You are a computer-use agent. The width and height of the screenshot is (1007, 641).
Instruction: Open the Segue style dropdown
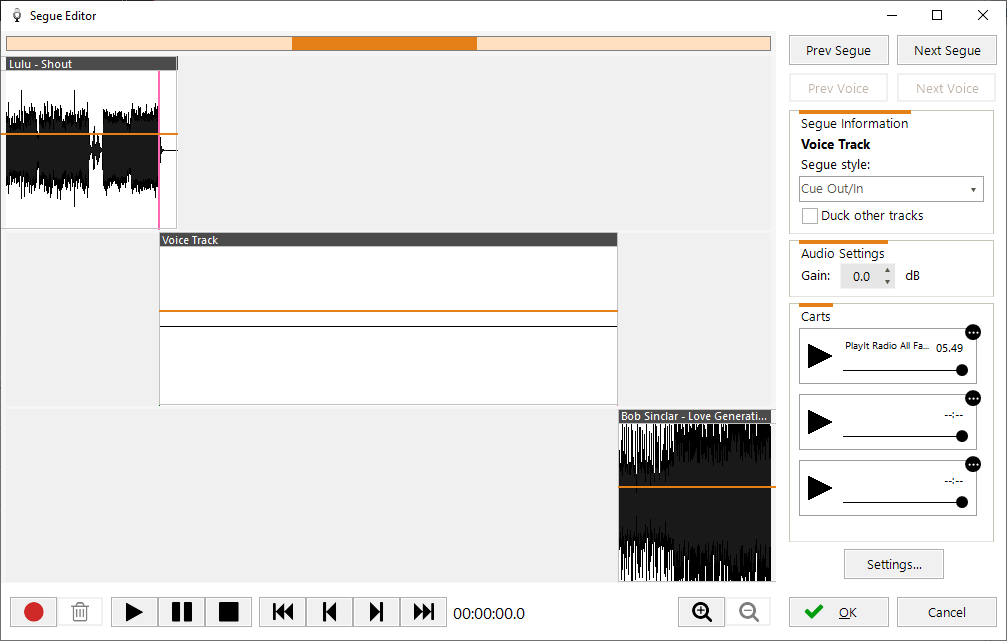(x=891, y=189)
